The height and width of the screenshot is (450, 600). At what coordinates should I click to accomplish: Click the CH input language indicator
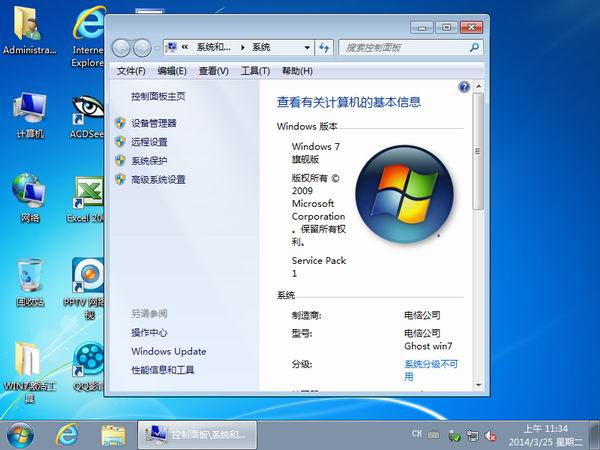[x=416, y=434]
